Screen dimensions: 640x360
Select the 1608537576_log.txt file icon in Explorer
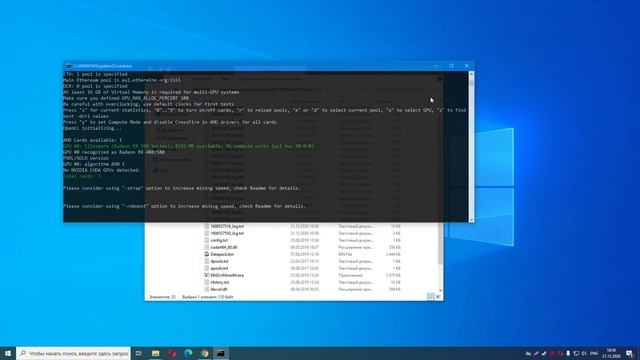tap(207, 226)
